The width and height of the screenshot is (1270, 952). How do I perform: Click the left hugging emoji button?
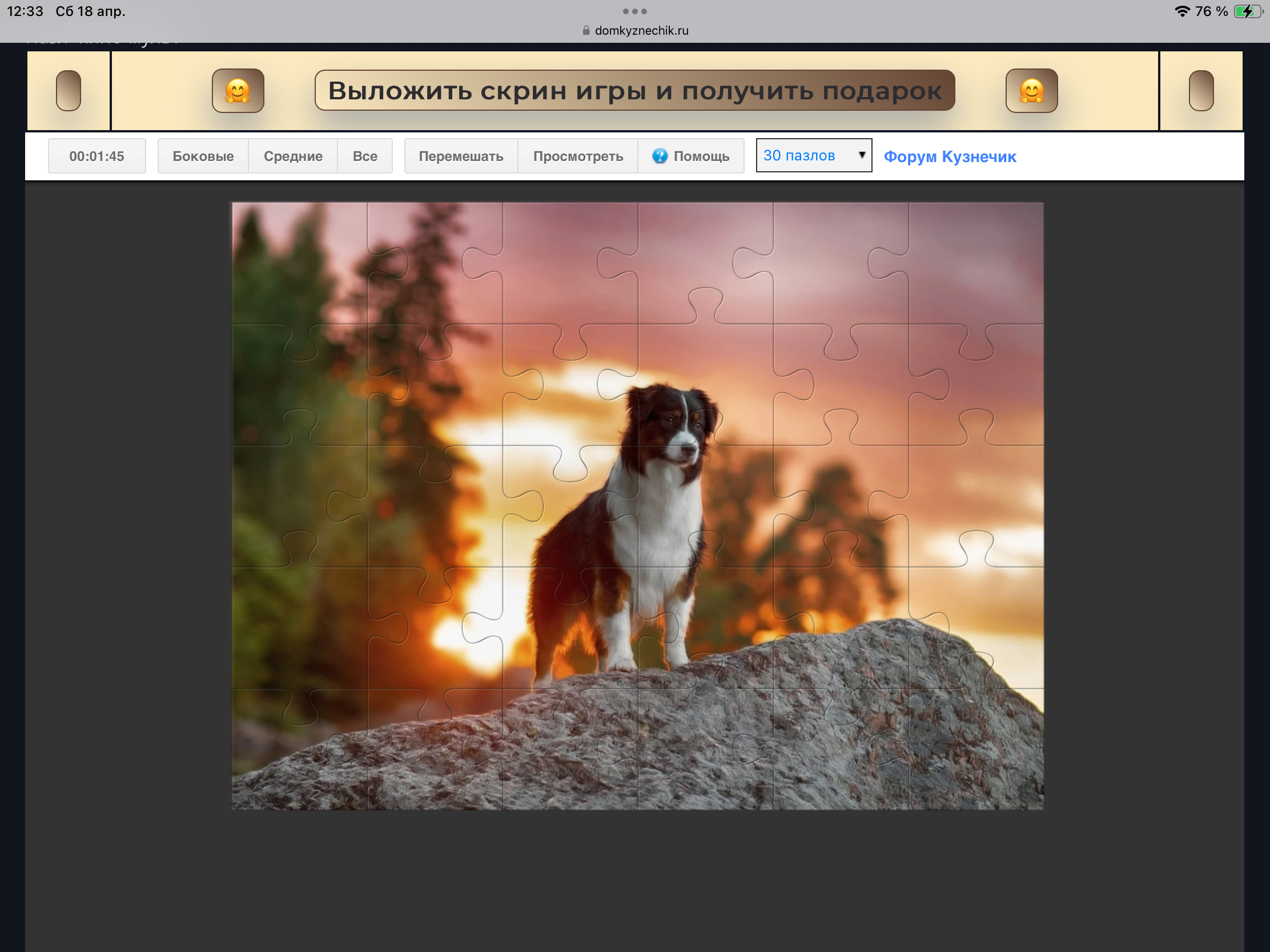(238, 91)
